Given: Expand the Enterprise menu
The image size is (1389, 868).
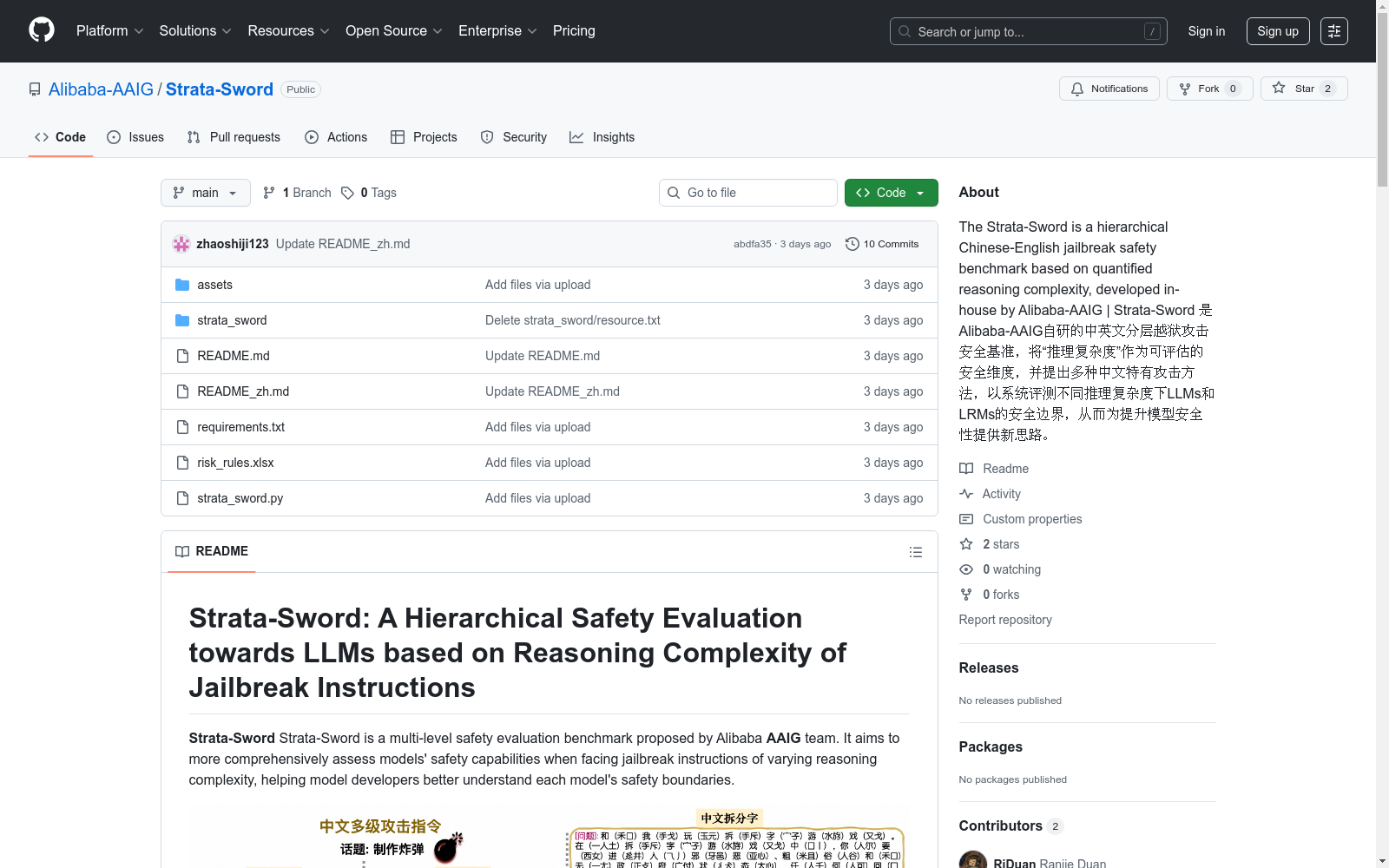Looking at the screenshot, I should point(497,30).
